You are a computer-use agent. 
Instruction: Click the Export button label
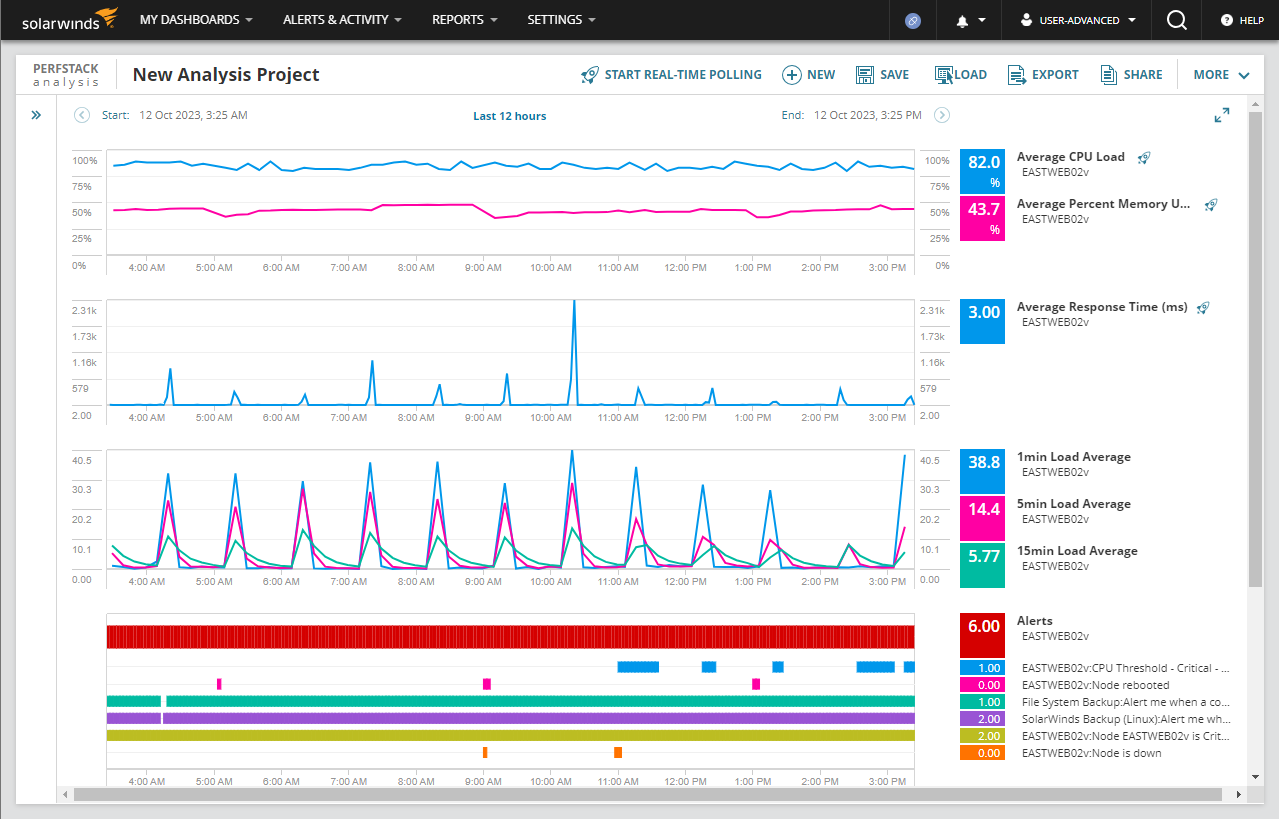[1056, 75]
